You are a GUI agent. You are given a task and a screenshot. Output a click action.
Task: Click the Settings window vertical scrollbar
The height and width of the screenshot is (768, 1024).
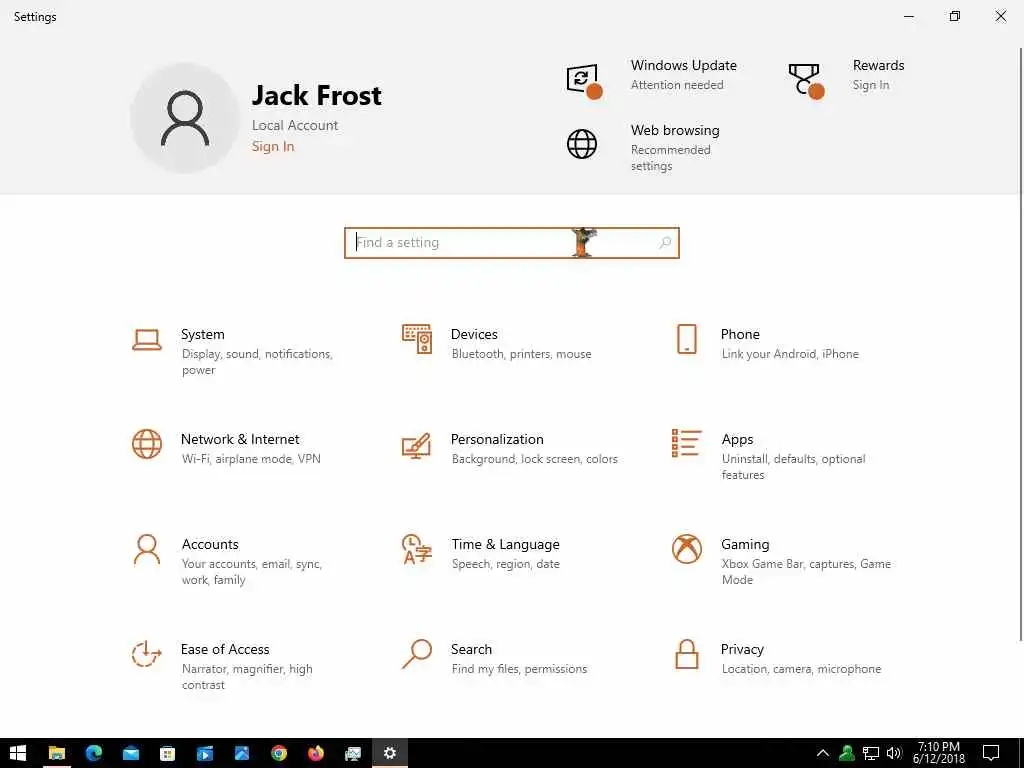coord(1020,344)
